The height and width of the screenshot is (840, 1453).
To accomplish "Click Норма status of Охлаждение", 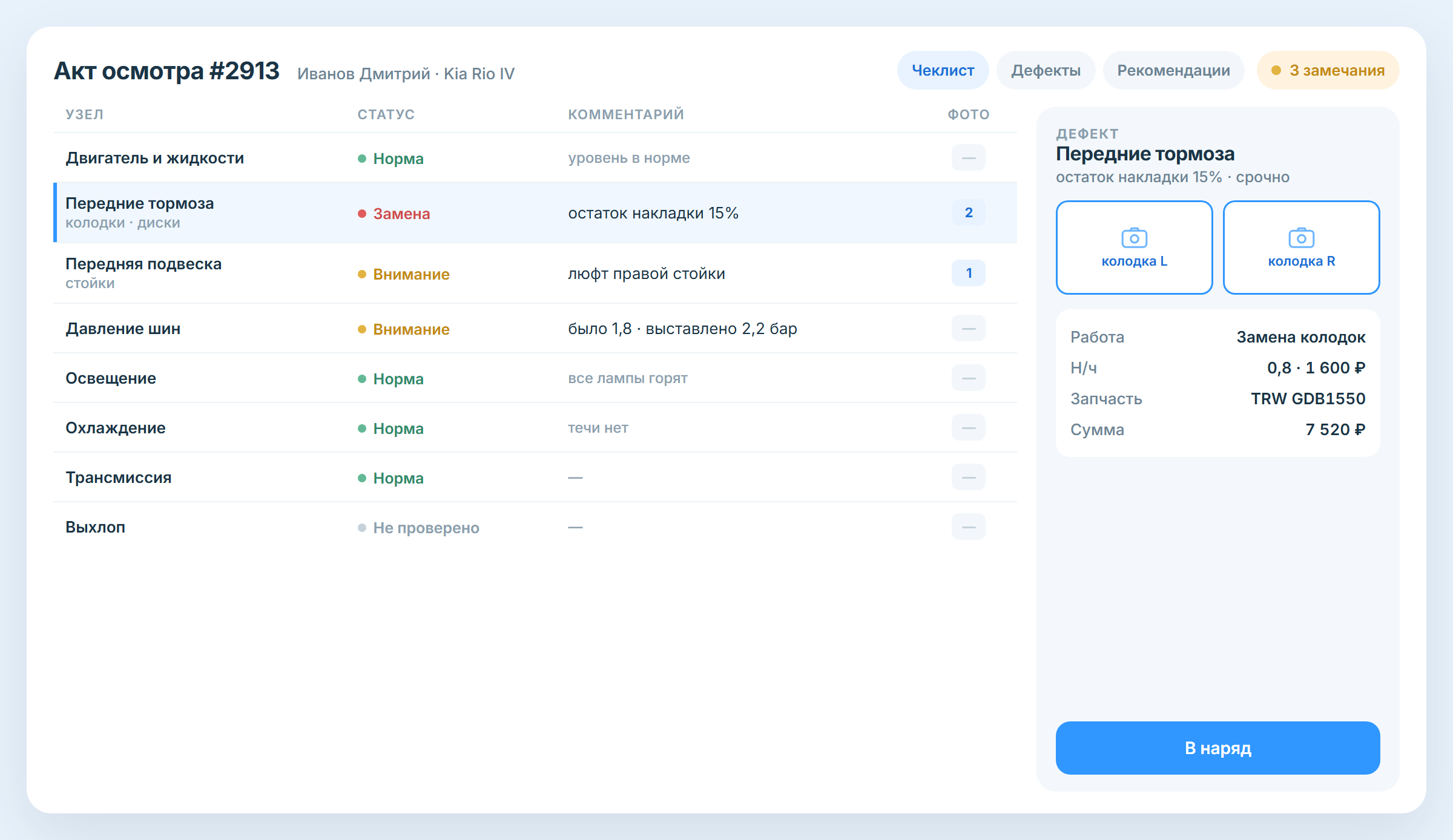I will coord(390,428).
